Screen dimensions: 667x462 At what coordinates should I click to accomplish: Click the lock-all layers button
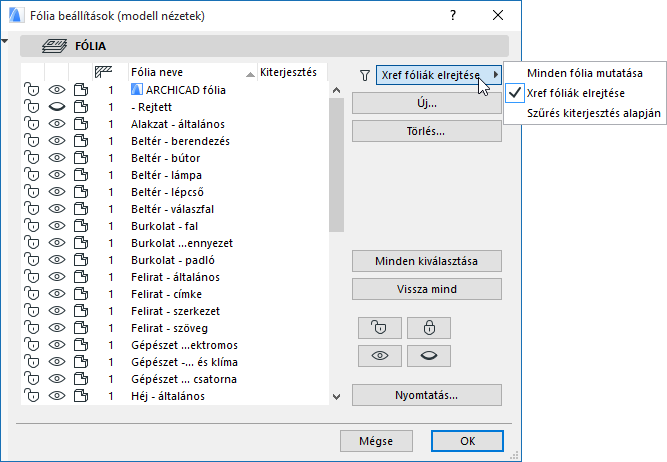click(429, 328)
